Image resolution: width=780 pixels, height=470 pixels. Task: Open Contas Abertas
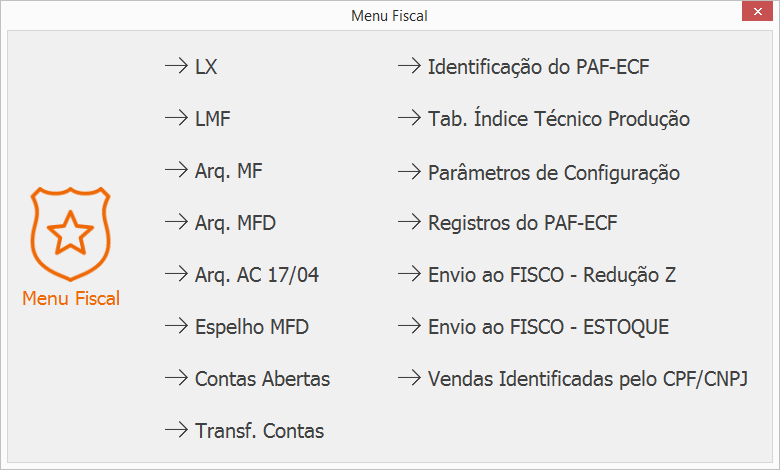pos(262,378)
